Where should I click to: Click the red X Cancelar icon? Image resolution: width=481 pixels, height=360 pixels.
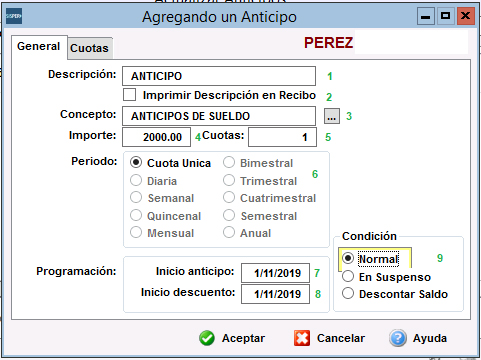[302, 338]
